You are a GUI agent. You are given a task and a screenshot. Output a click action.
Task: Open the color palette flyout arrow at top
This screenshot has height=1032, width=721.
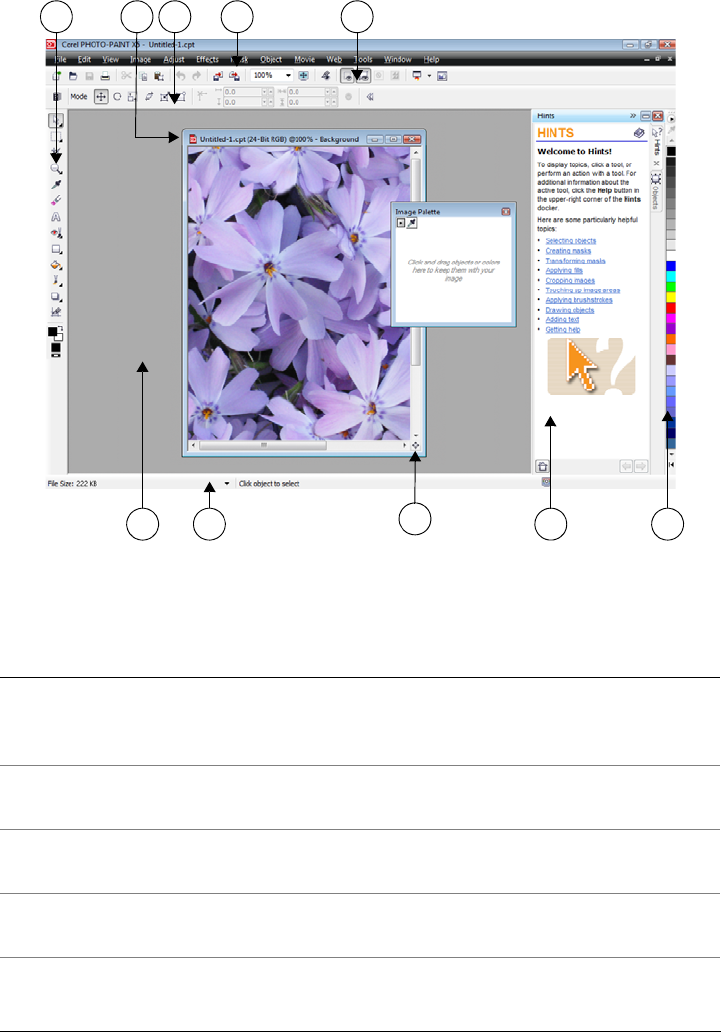pyautogui.click(x=672, y=119)
